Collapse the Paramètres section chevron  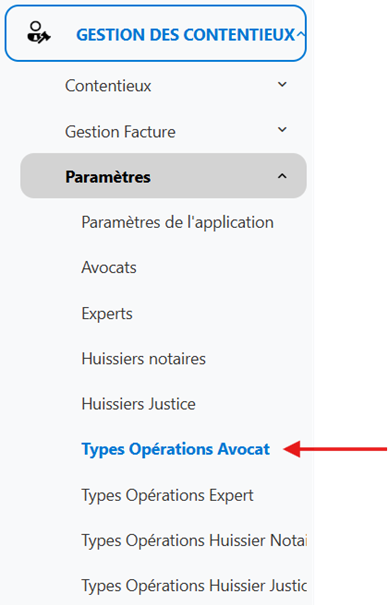tap(282, 176)
